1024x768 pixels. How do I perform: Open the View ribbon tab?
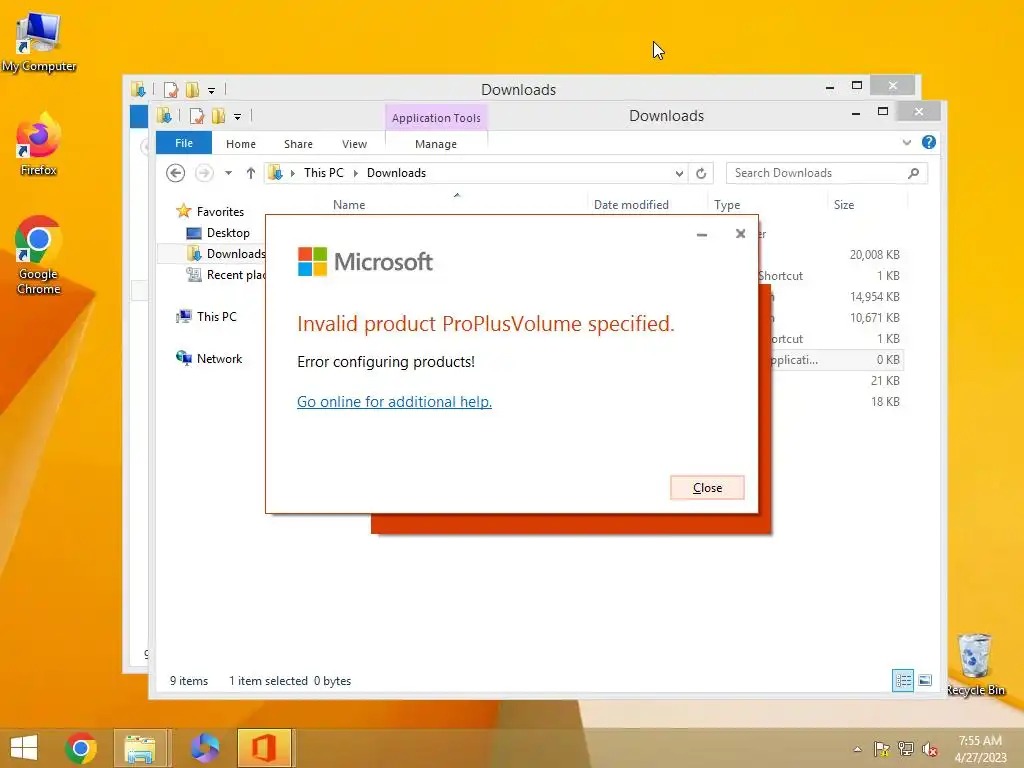coord(355,144)
